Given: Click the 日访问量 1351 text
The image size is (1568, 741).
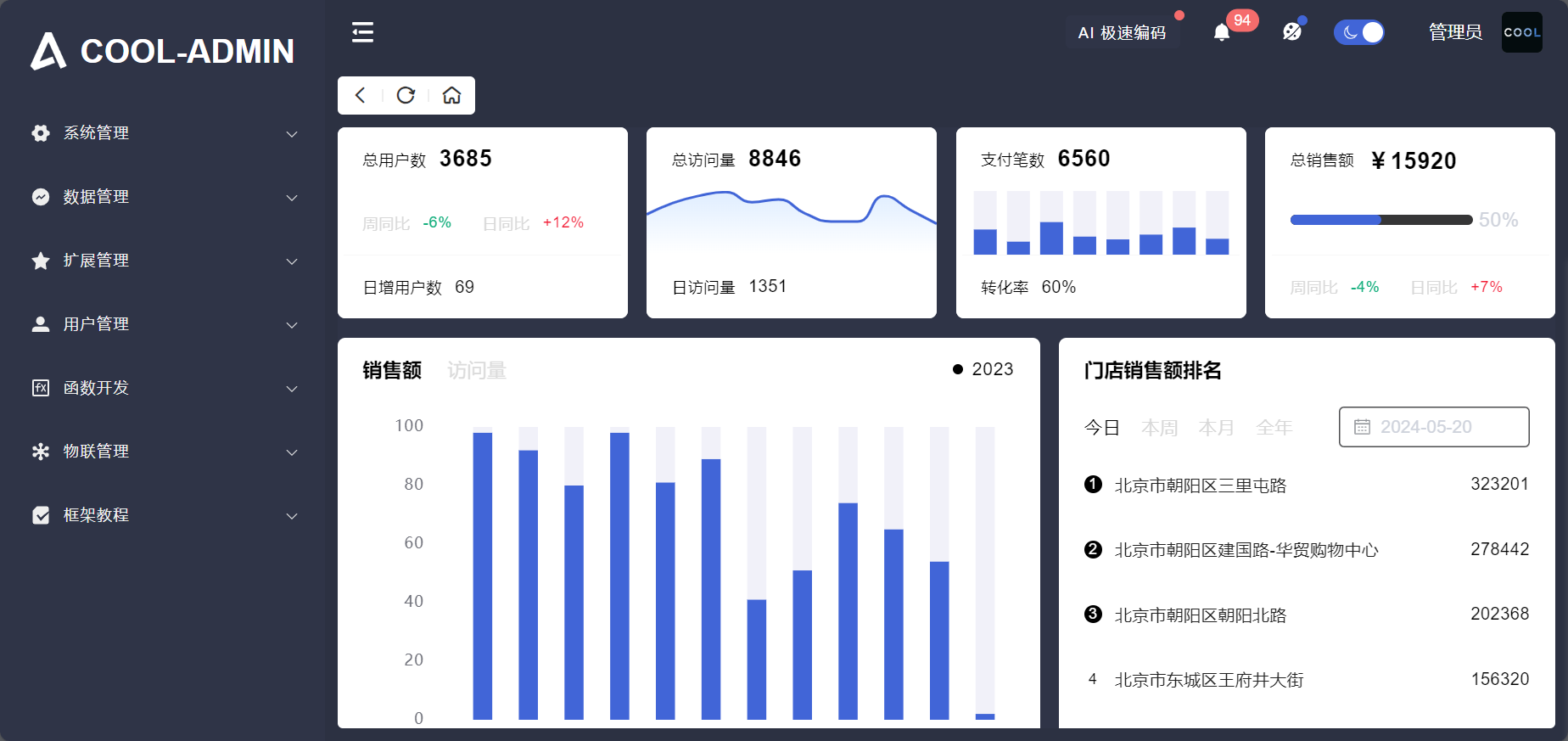Looking at the screenshot, I should click(730, 287).
